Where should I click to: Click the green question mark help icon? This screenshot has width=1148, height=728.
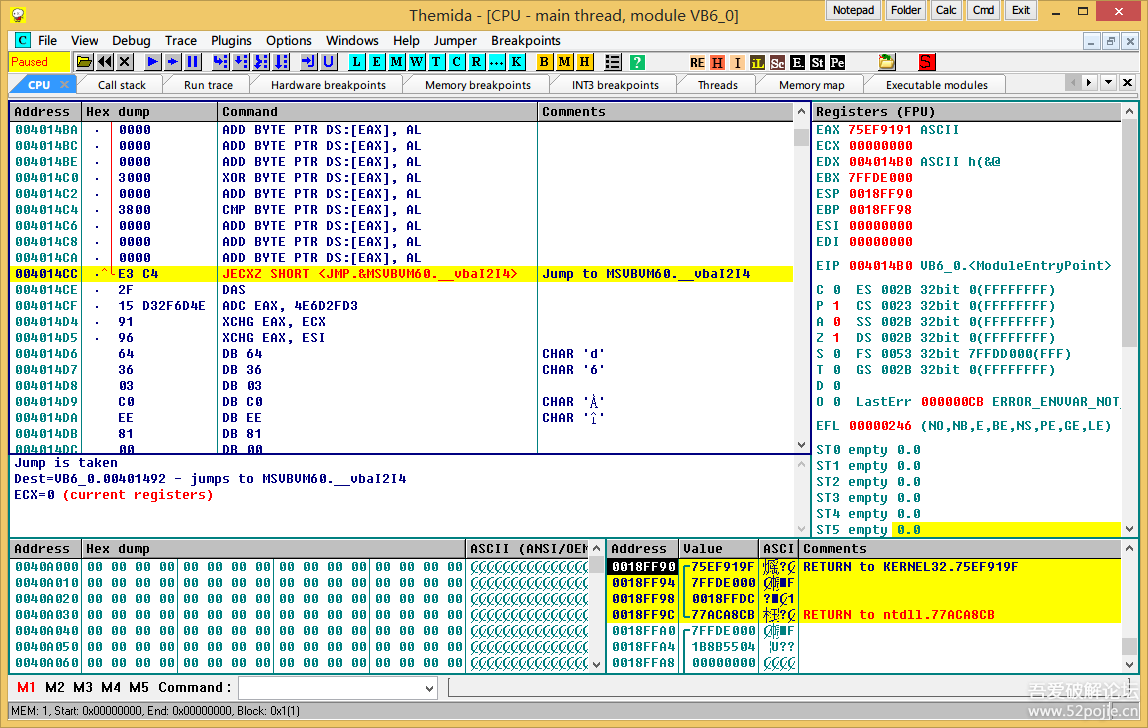click(x=637, y=62)
